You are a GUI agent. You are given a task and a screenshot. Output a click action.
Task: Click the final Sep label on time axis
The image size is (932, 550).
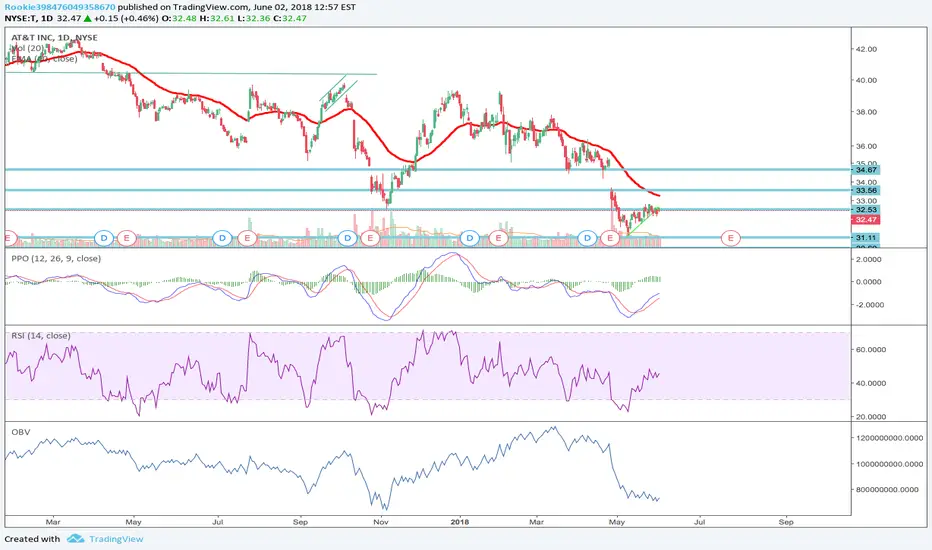point(786,522)
